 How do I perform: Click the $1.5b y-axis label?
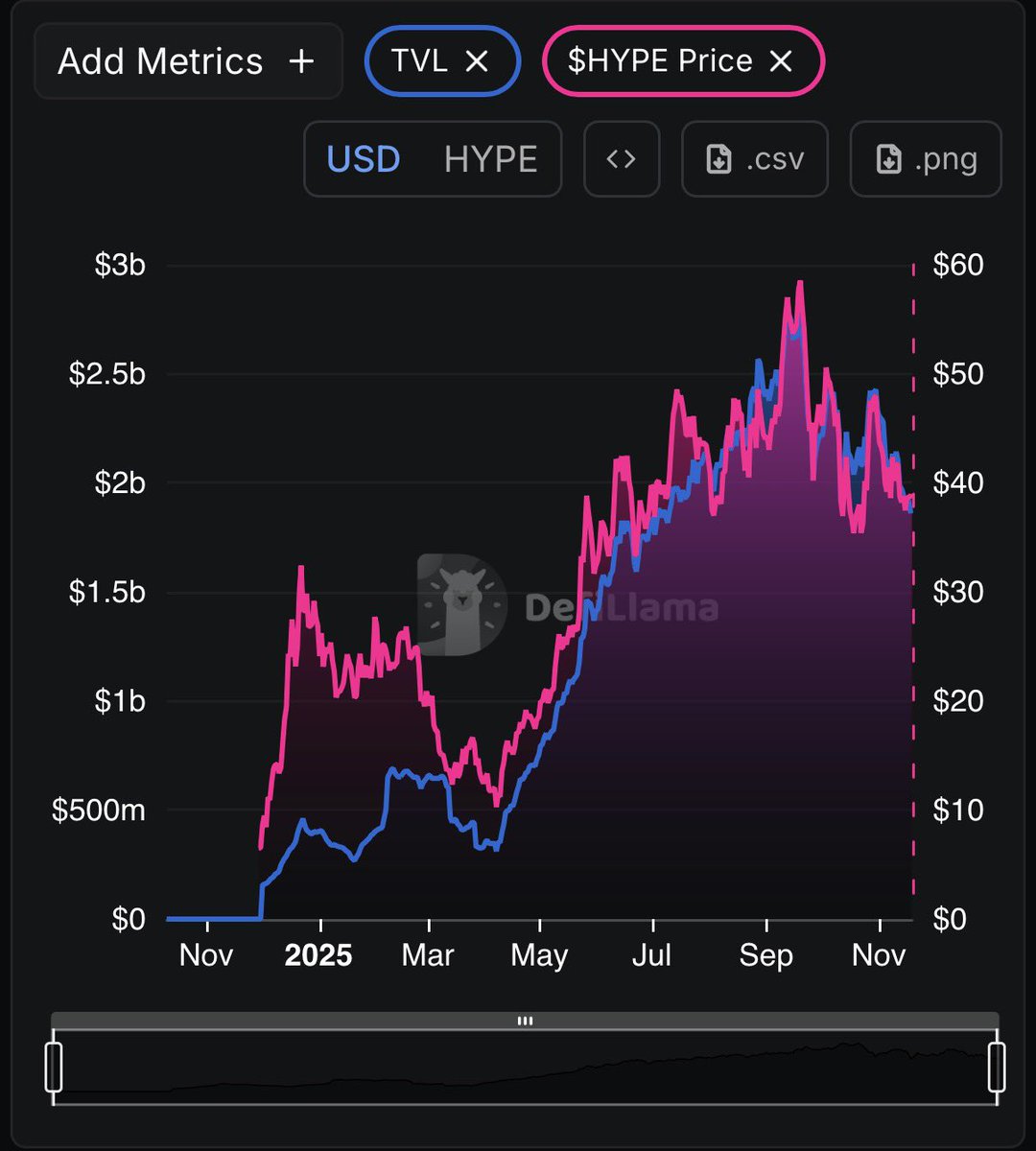point(107,592)
